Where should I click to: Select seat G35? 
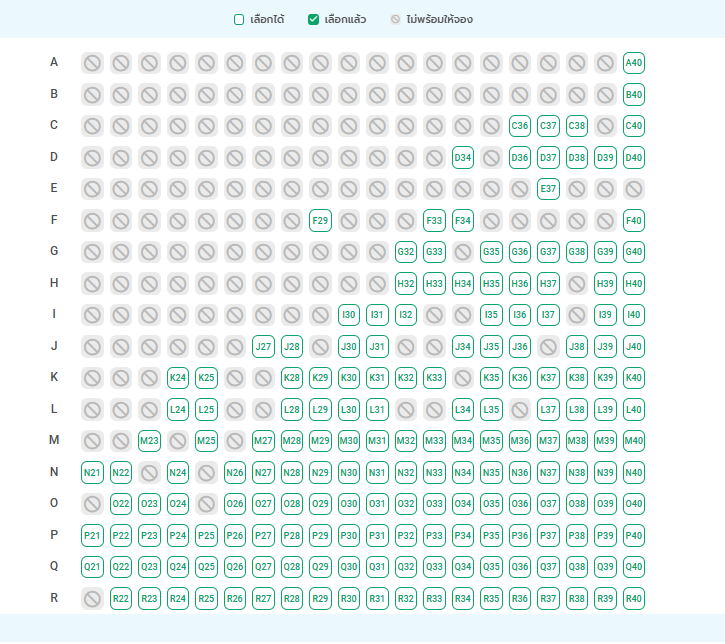[491, 252]
